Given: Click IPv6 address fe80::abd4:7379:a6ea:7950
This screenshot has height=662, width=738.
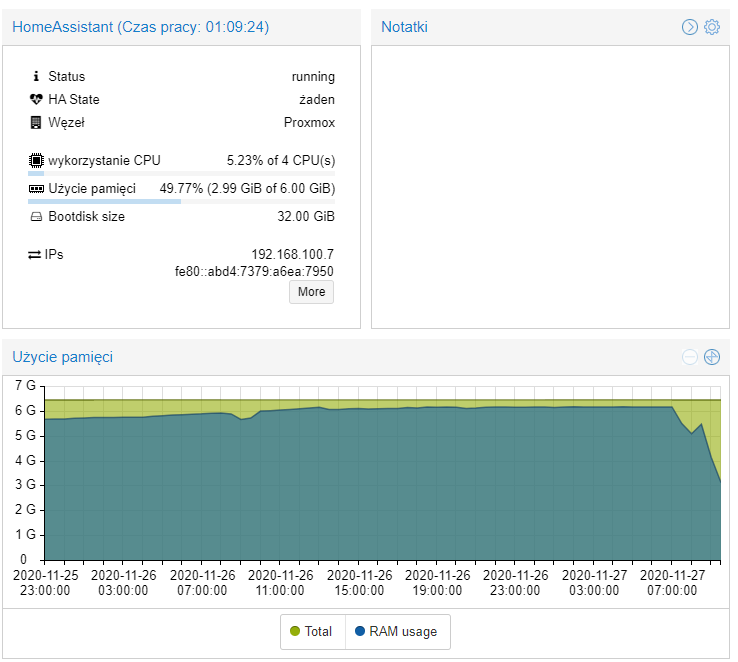Looking at the screenshot, I should 254,271.
